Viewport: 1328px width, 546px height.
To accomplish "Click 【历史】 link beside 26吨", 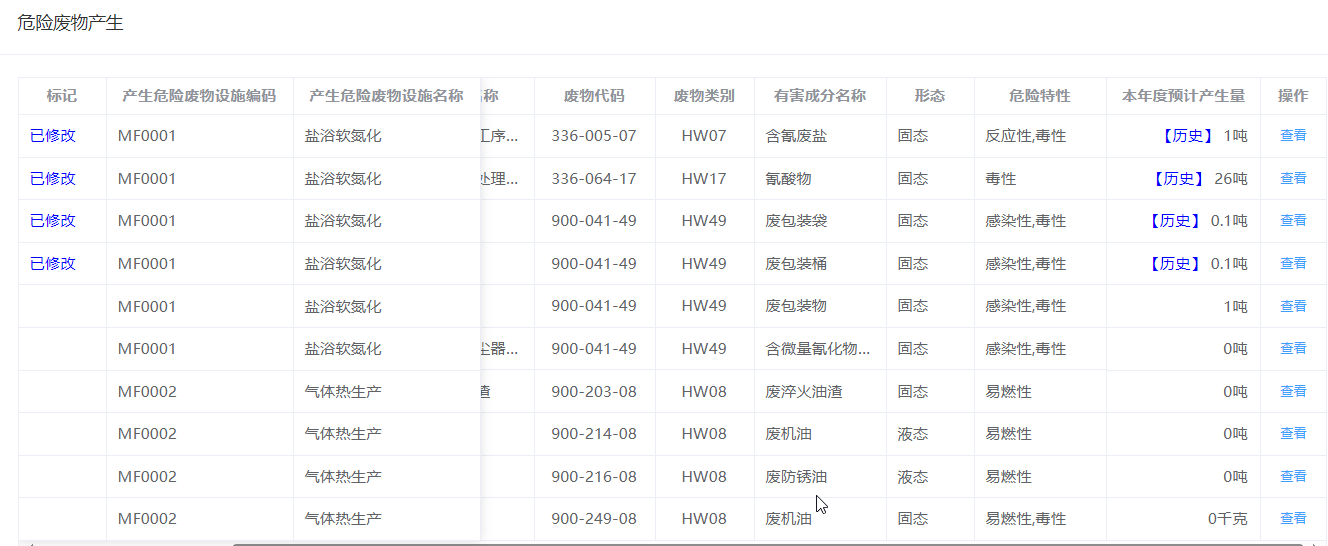I will point(1177,179).
